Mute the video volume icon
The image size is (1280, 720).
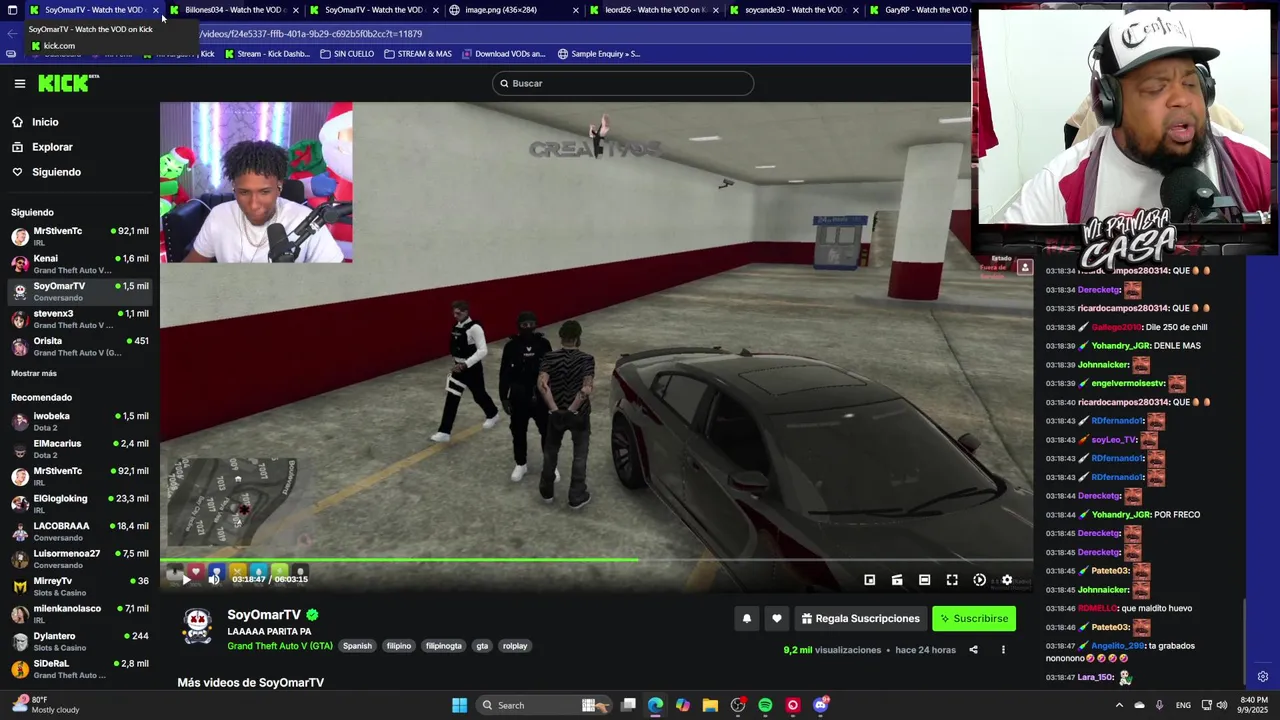point(215,579)
